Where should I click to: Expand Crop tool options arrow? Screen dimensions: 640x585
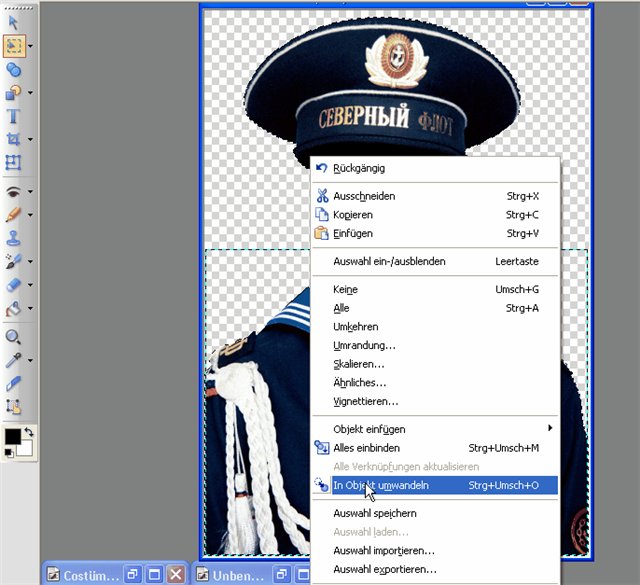point(31,139)
